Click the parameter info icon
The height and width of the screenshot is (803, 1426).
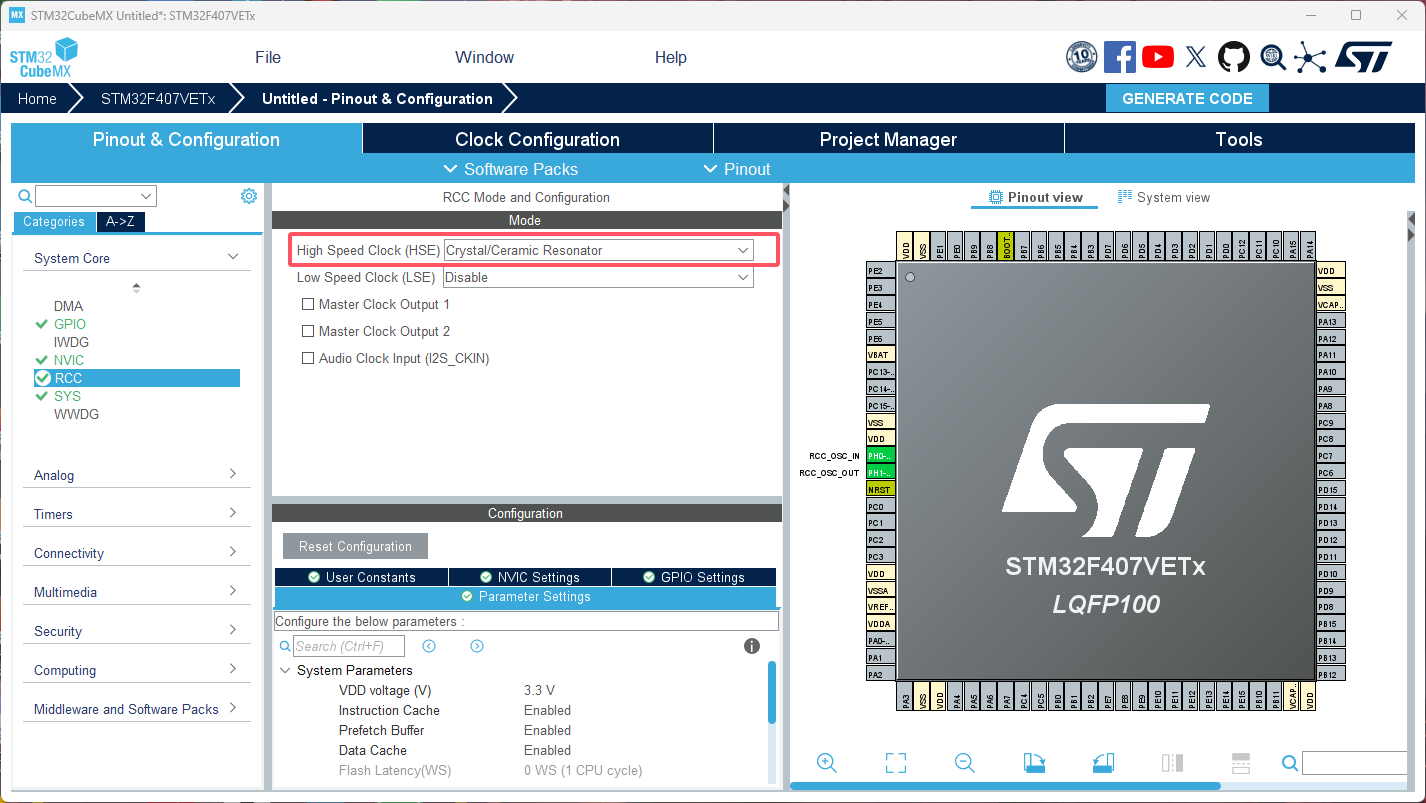click(x=752, y=646)
